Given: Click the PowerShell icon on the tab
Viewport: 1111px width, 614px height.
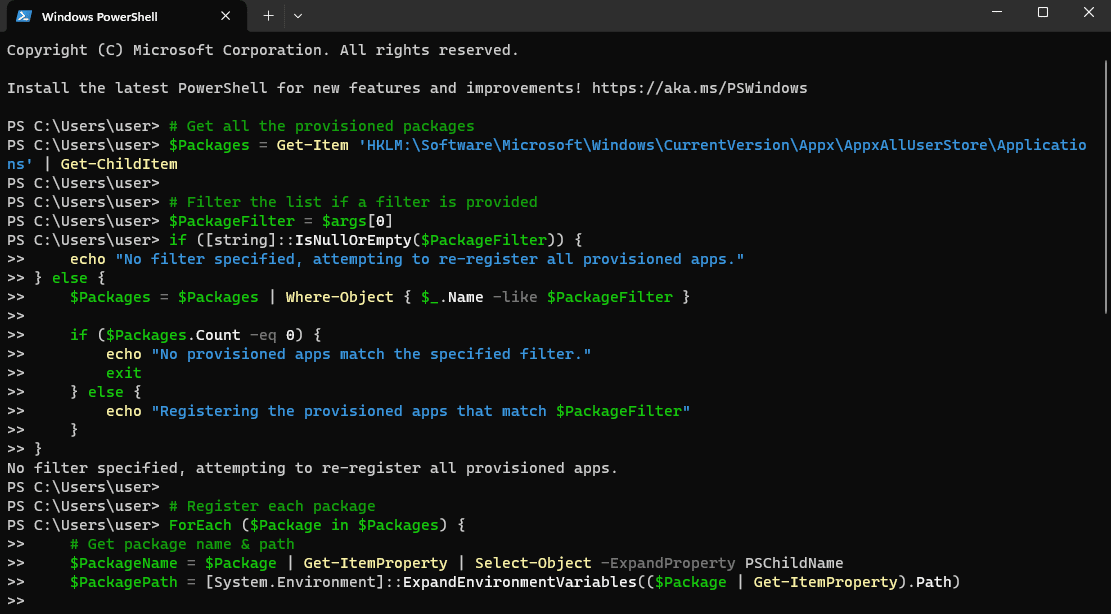Looking at the screenshot, I should pos(24,16).
